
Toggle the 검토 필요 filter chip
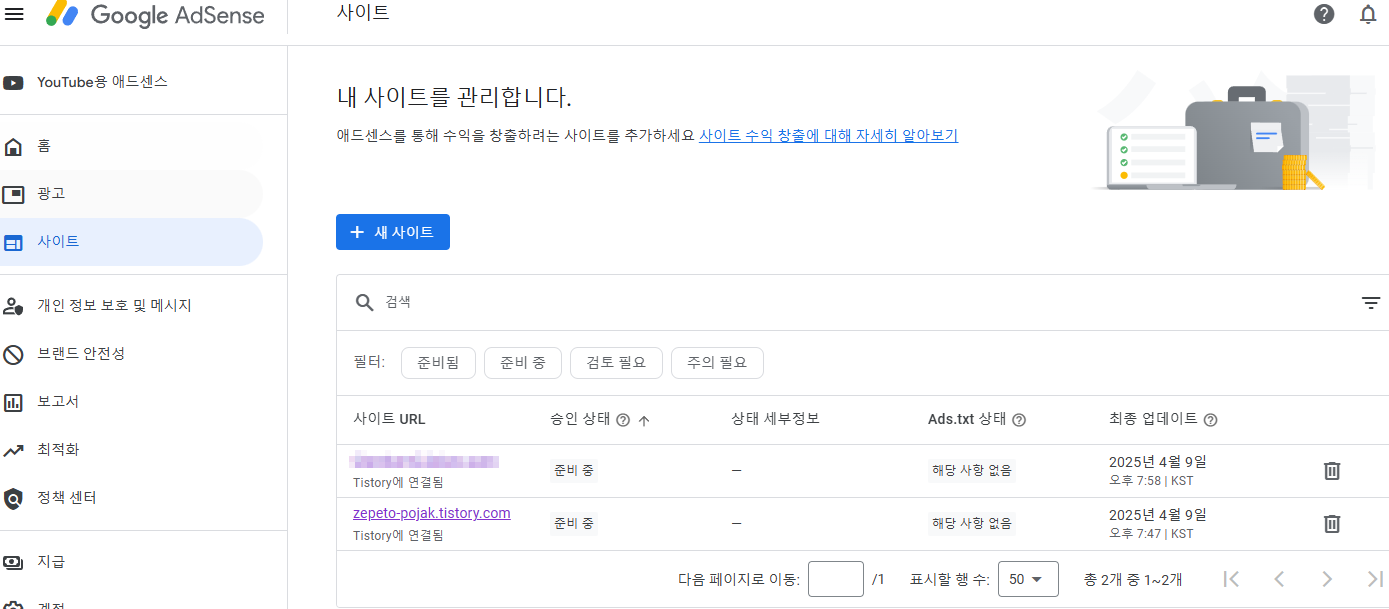click(x=616, y=363)
